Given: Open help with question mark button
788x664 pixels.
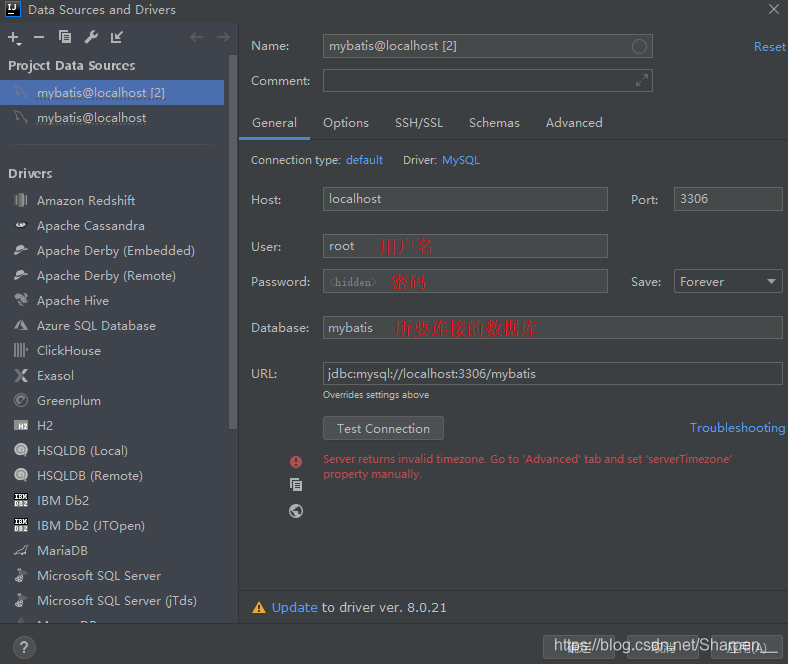Looking at the screenshot, I should point(24,647).
